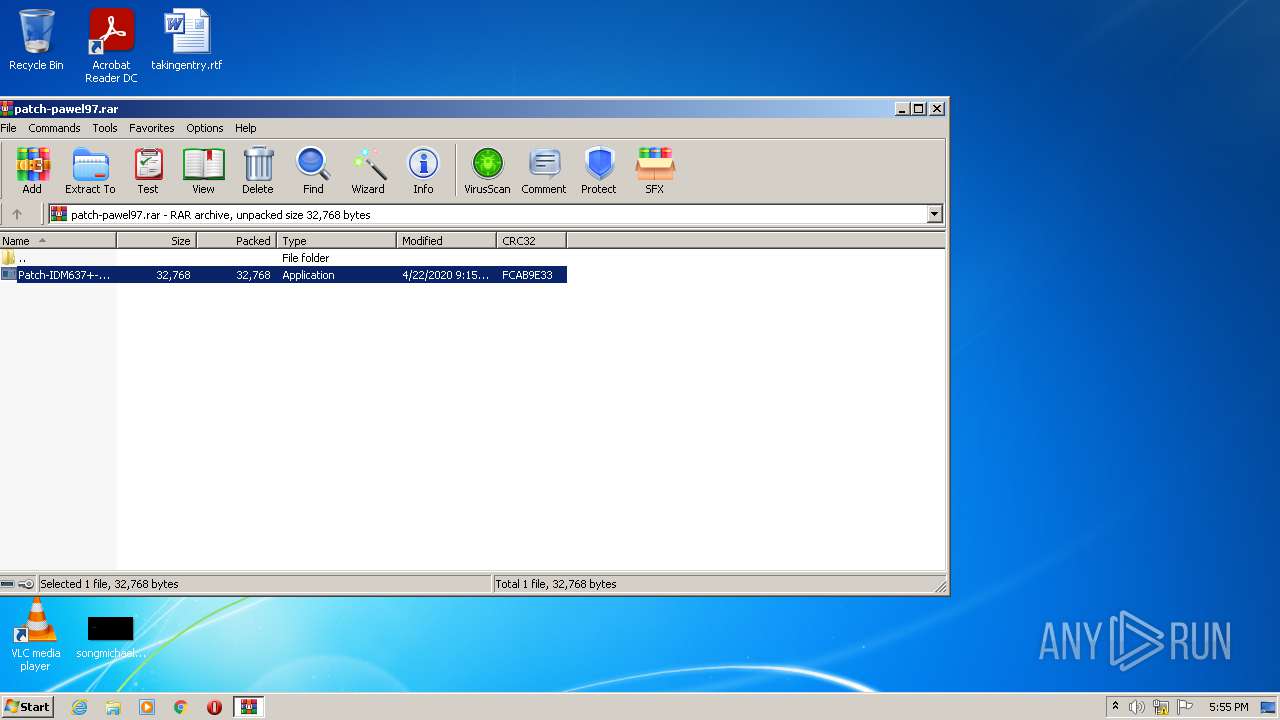
Task: Open the Favorites menu
Action: pyautogui.click(x=152, y=128)
